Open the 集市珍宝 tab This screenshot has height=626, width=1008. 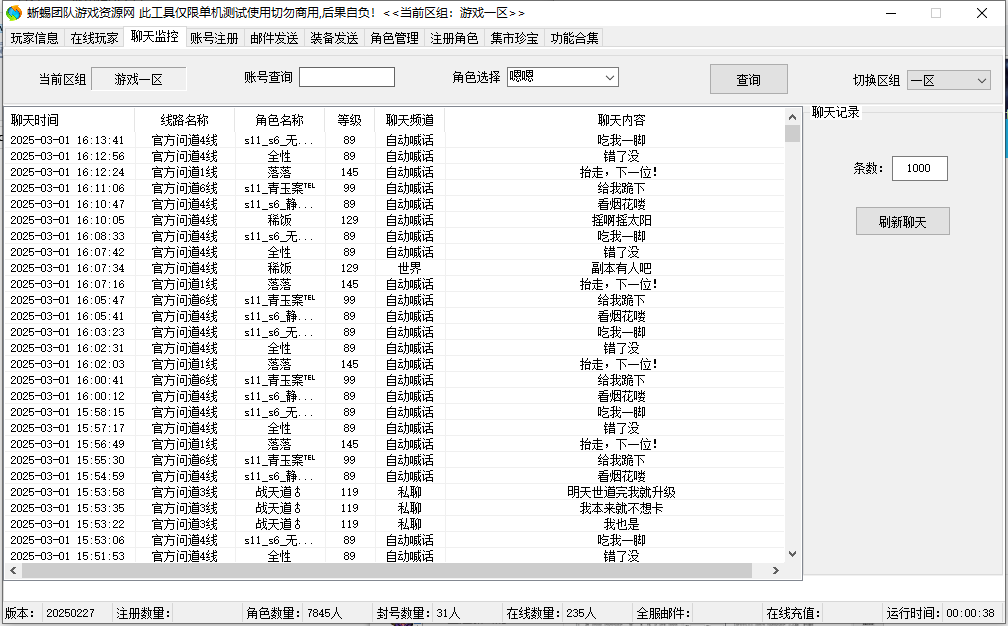(515, 38)
